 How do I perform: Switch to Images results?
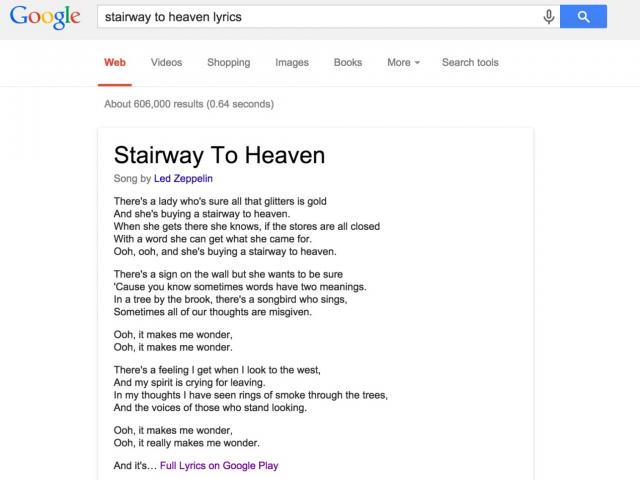292,62
